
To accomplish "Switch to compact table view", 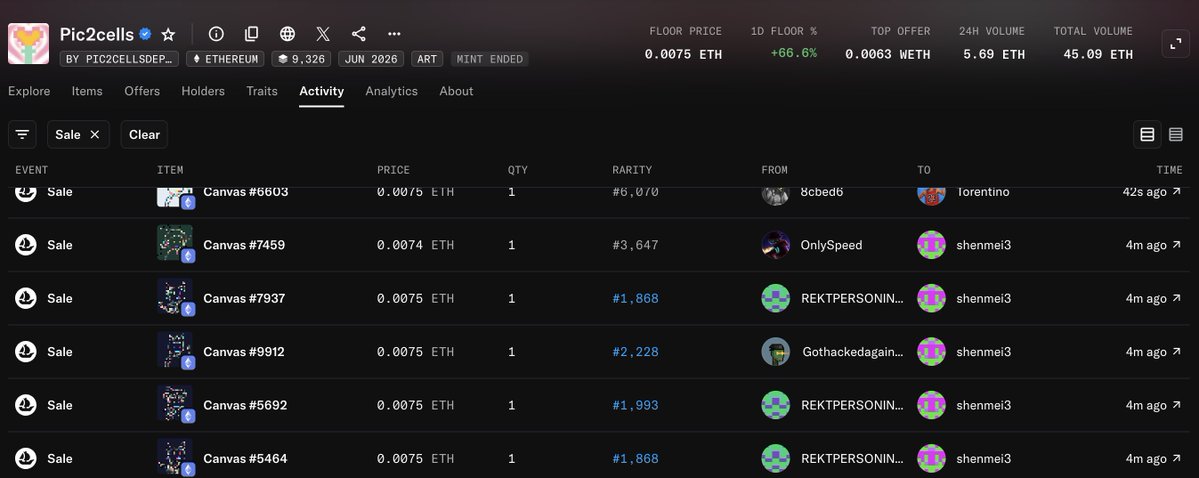I will 1176,135.
